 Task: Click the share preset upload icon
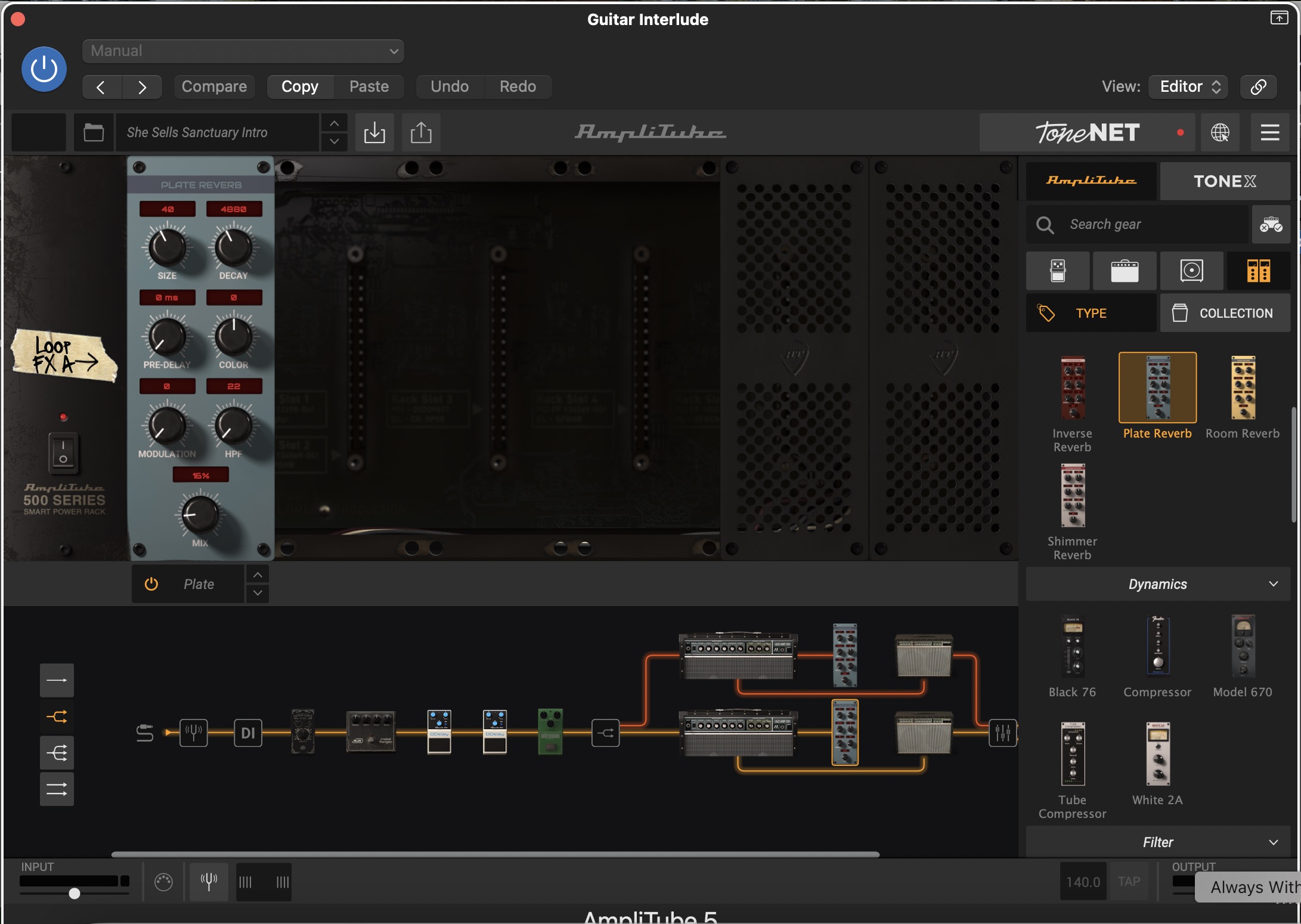pyautogui.click(x=421, y=132)
